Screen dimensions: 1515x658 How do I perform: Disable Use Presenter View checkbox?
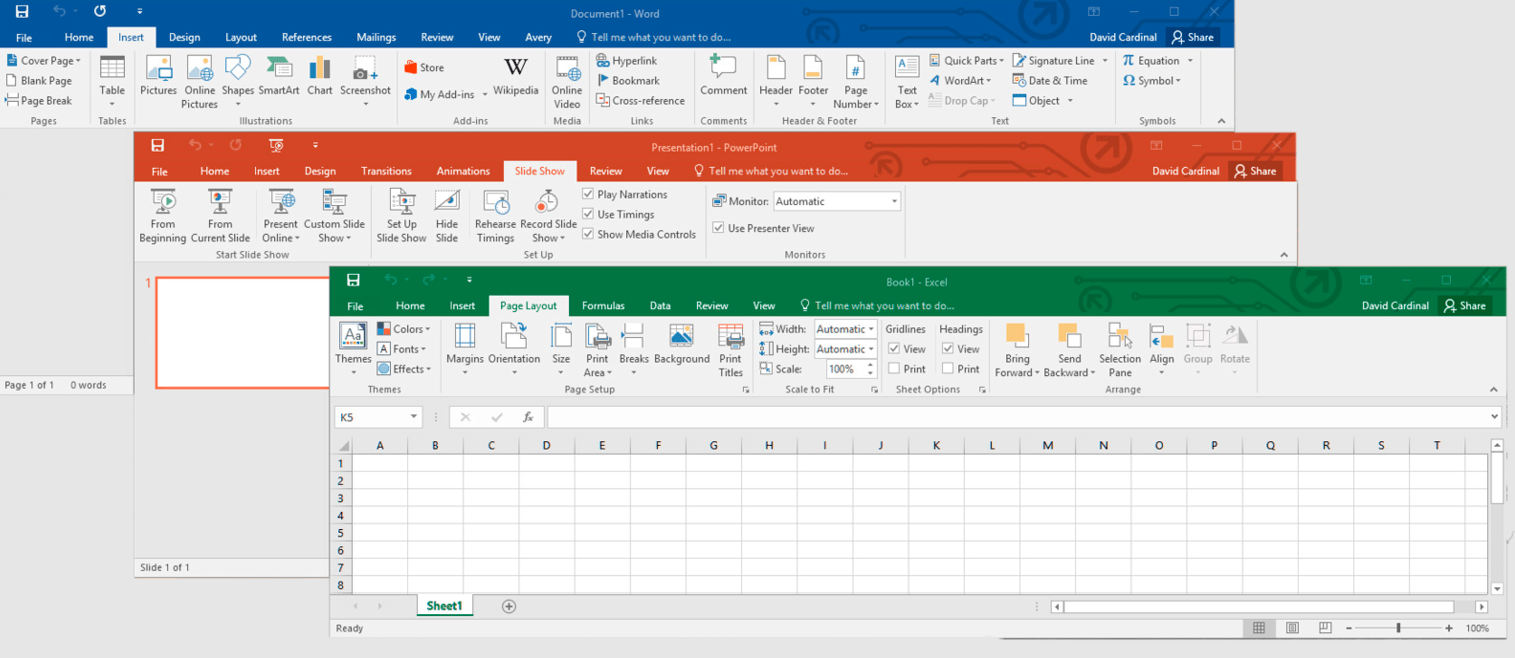(718, 228)
